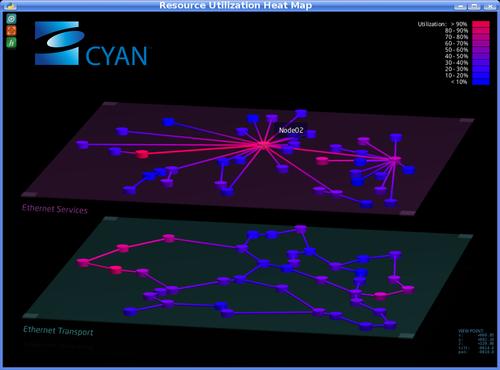500x370 pixels.
Task: Select the leftmost pink node in Ethernet Transport
Action: click(82, 262)
